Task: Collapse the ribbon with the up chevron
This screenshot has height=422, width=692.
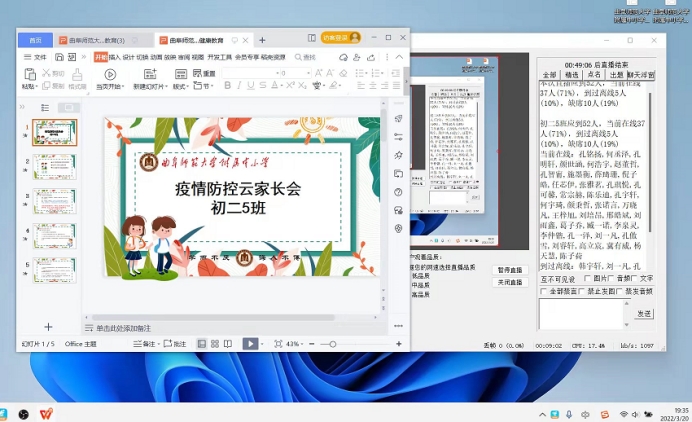Action: (x=399, y=57)
